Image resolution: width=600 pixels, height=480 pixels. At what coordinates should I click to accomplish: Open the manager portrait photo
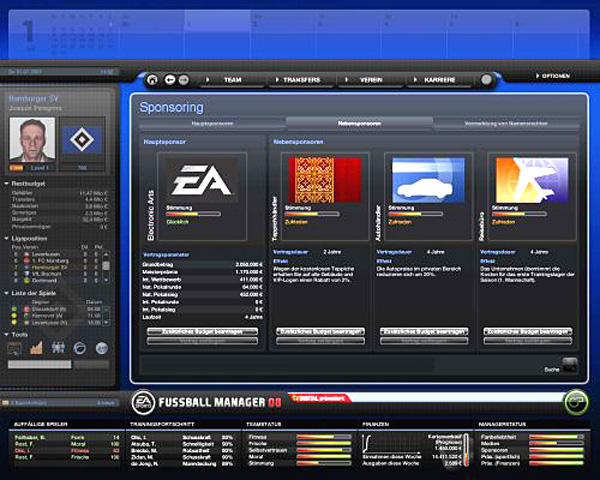[32, 139]
